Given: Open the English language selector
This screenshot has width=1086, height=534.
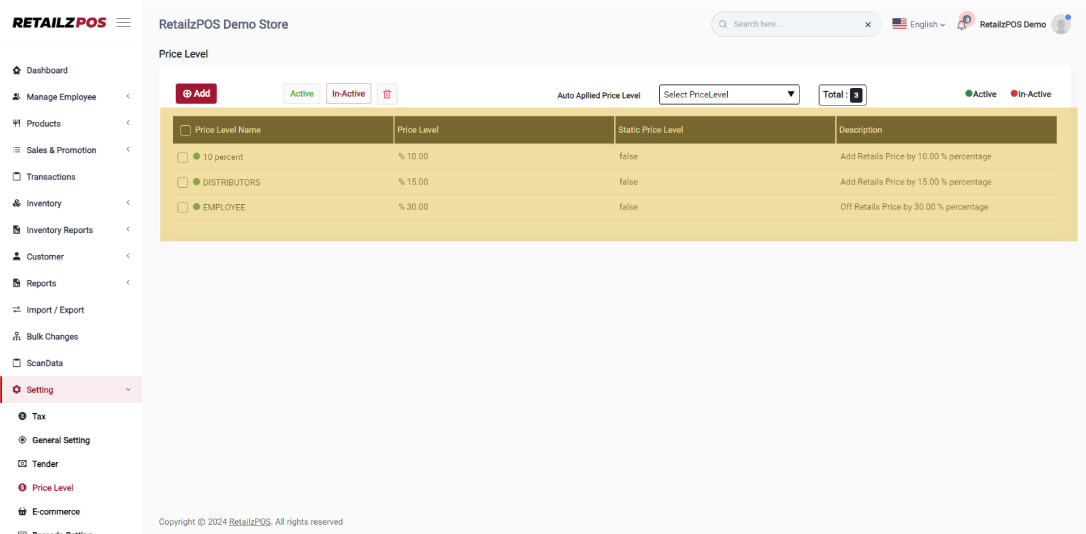Looking at the screenshot, I should pos(918,24).
